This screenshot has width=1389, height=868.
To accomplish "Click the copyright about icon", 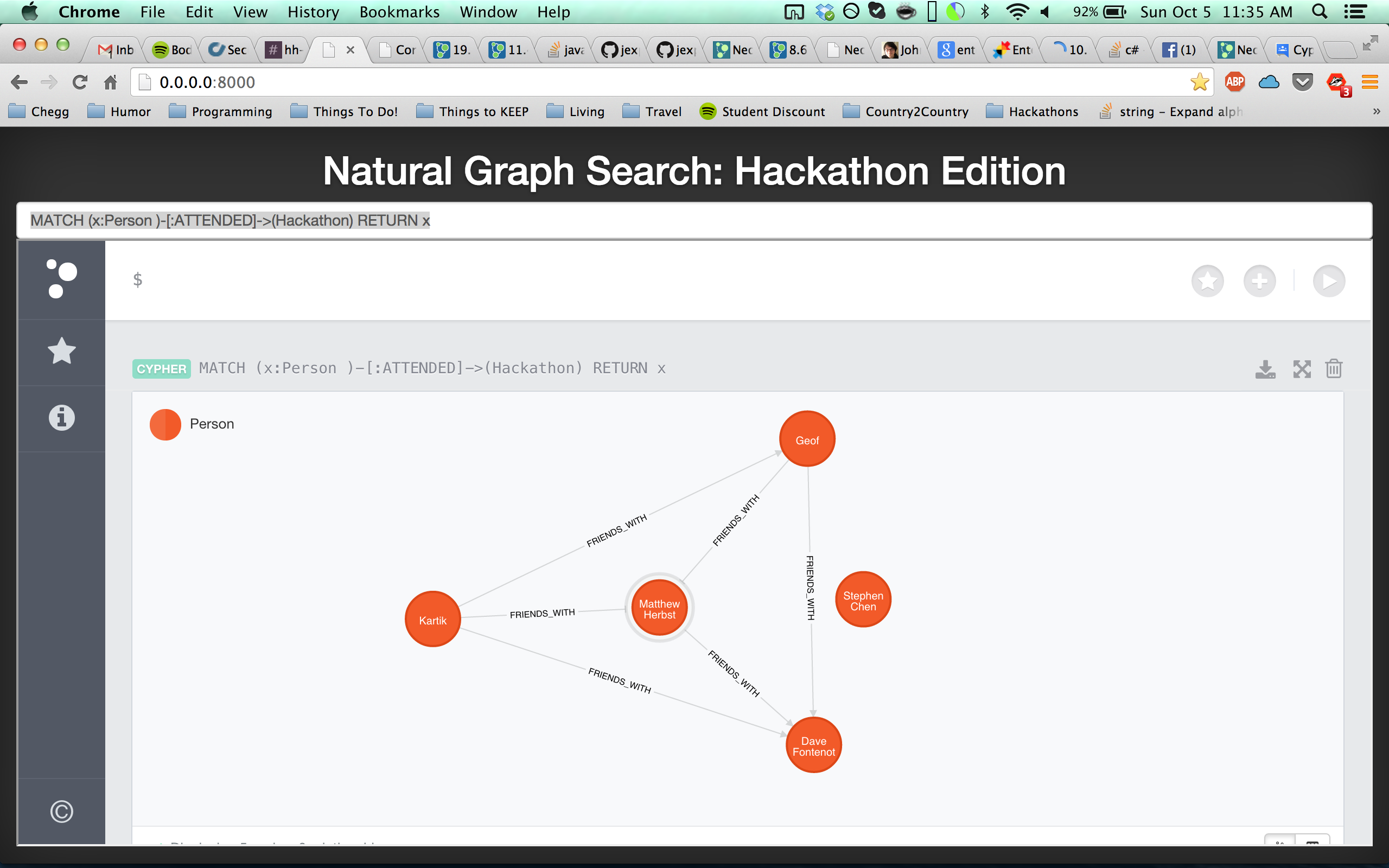I will coord(61,811).
